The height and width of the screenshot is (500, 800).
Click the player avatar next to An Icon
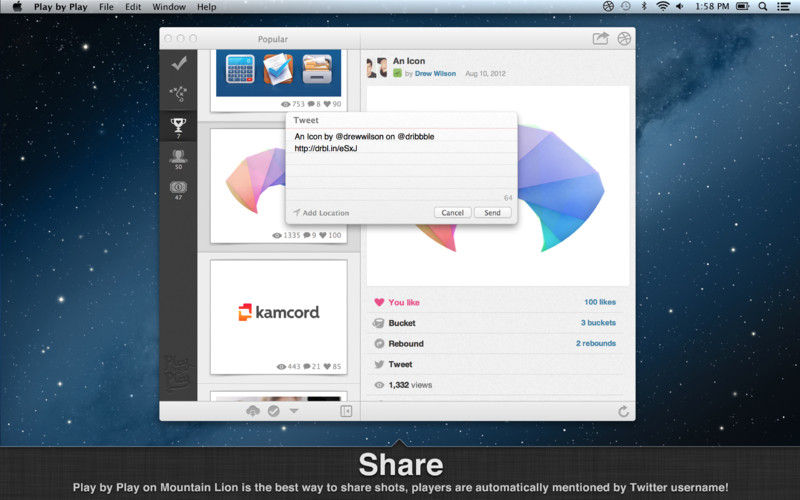[377, 67]
